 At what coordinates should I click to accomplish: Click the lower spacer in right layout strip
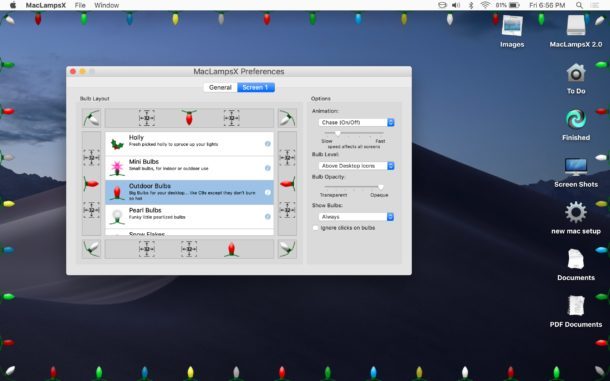point(287,210)
